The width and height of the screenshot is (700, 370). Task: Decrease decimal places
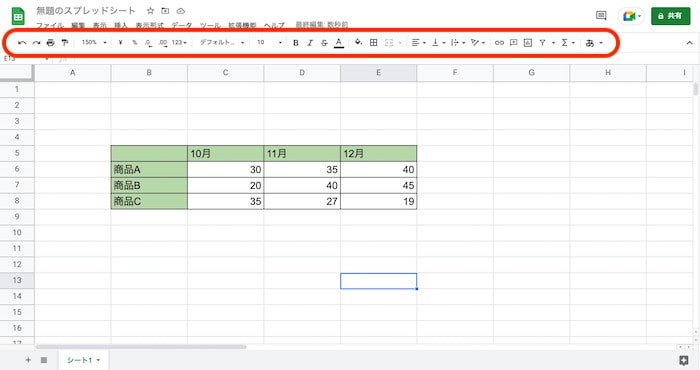[148, 43]
